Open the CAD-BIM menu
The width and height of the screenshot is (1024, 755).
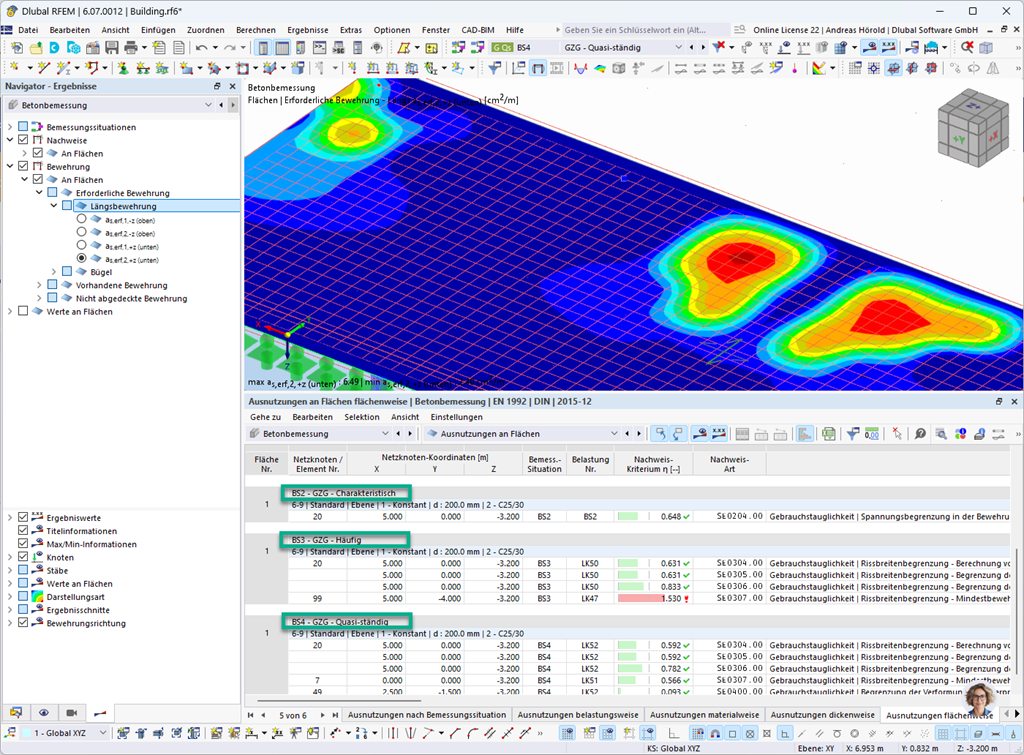tap(478, 29)
